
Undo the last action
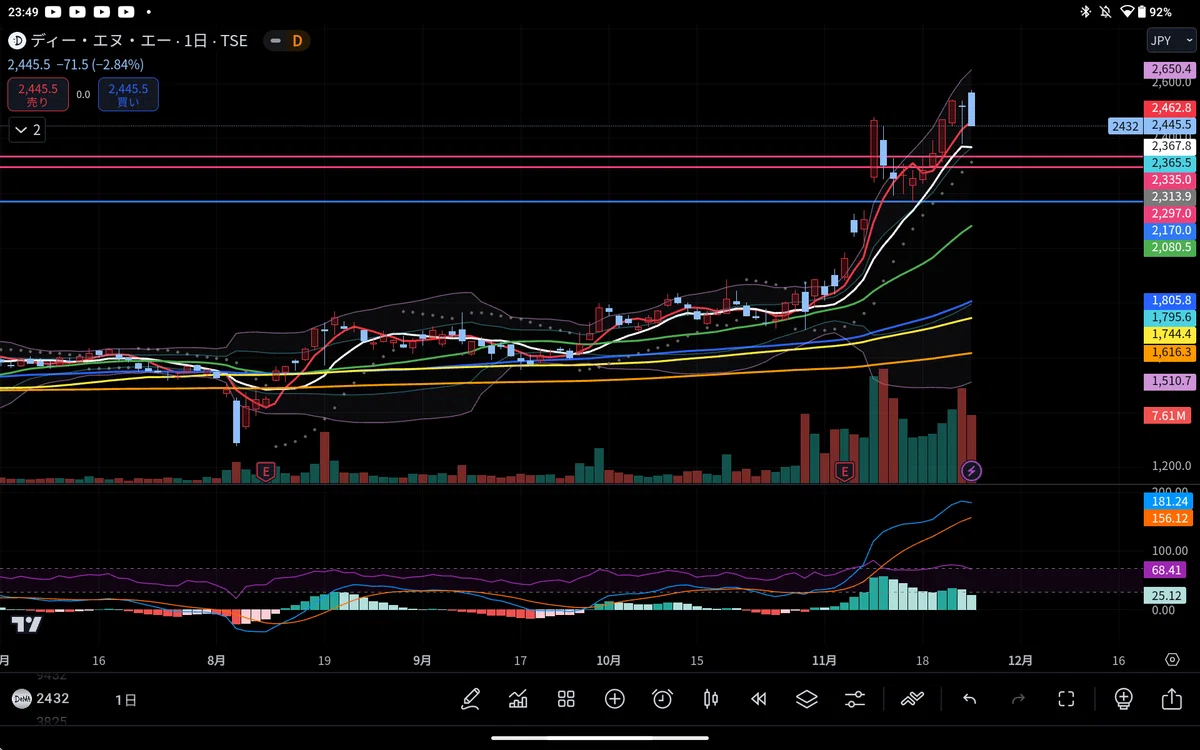coord(969,699)
